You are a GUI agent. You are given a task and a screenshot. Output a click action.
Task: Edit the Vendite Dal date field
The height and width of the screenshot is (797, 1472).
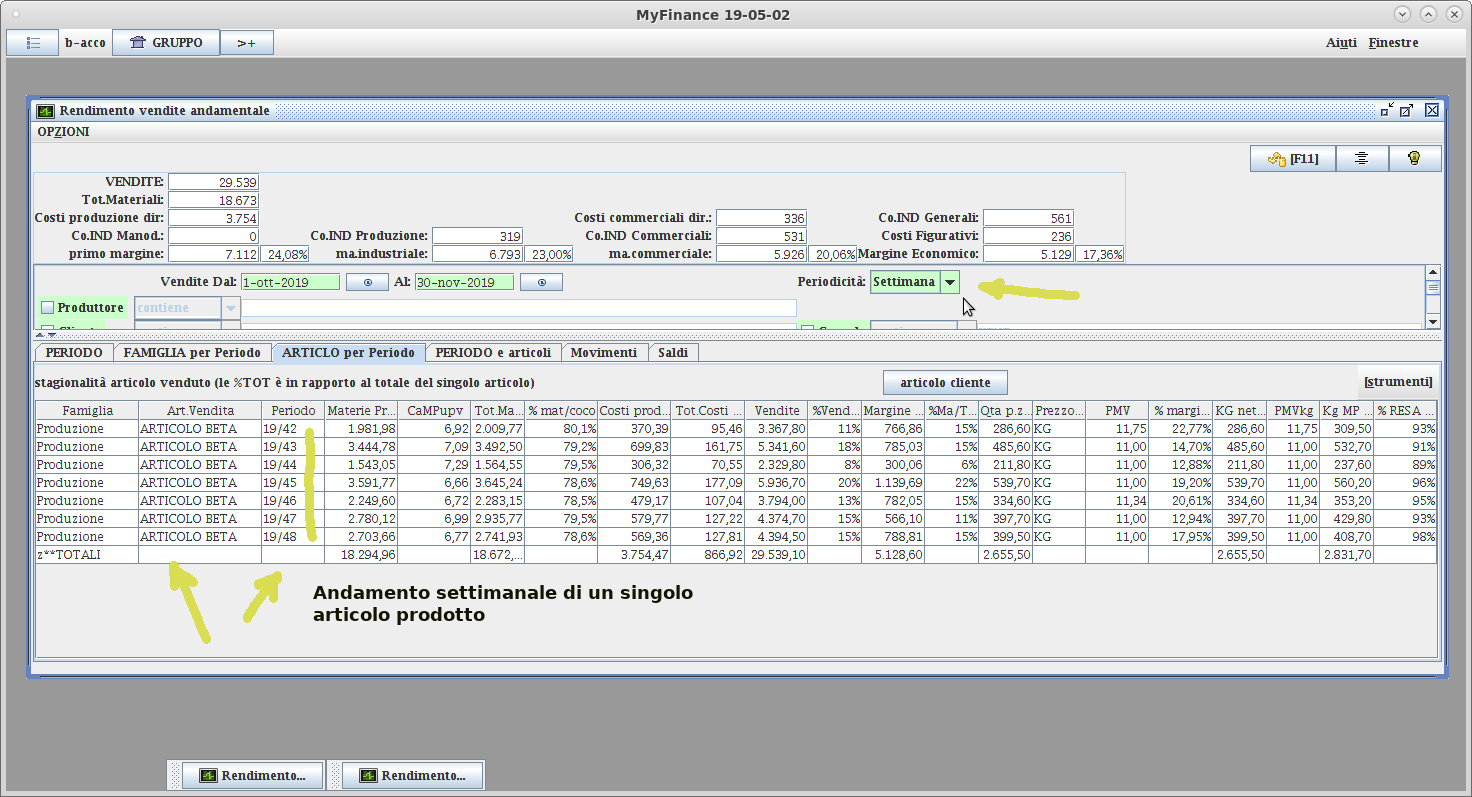[290, 283]
